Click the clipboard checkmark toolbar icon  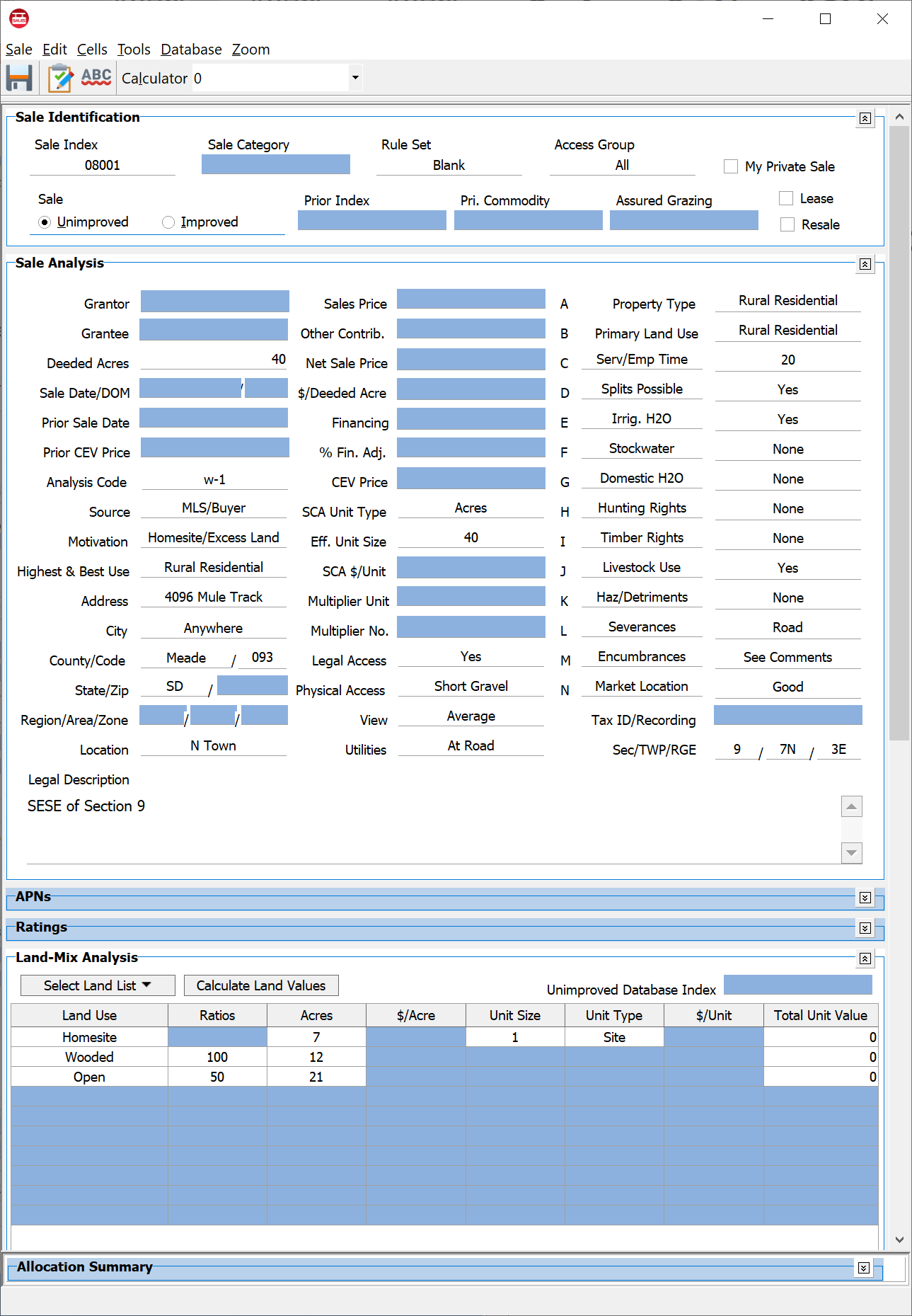[x=60, y=78]
